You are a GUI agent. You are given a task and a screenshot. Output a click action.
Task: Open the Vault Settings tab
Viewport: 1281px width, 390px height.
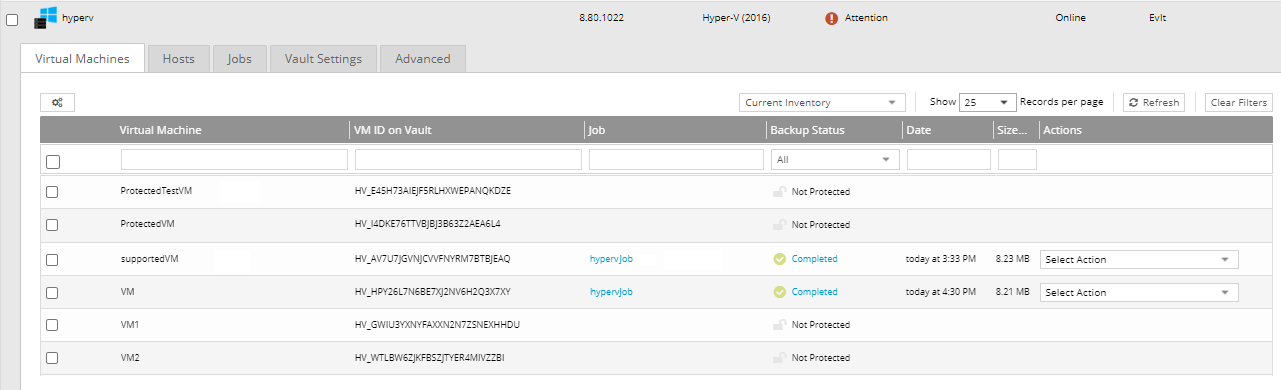tap(323, 59)
